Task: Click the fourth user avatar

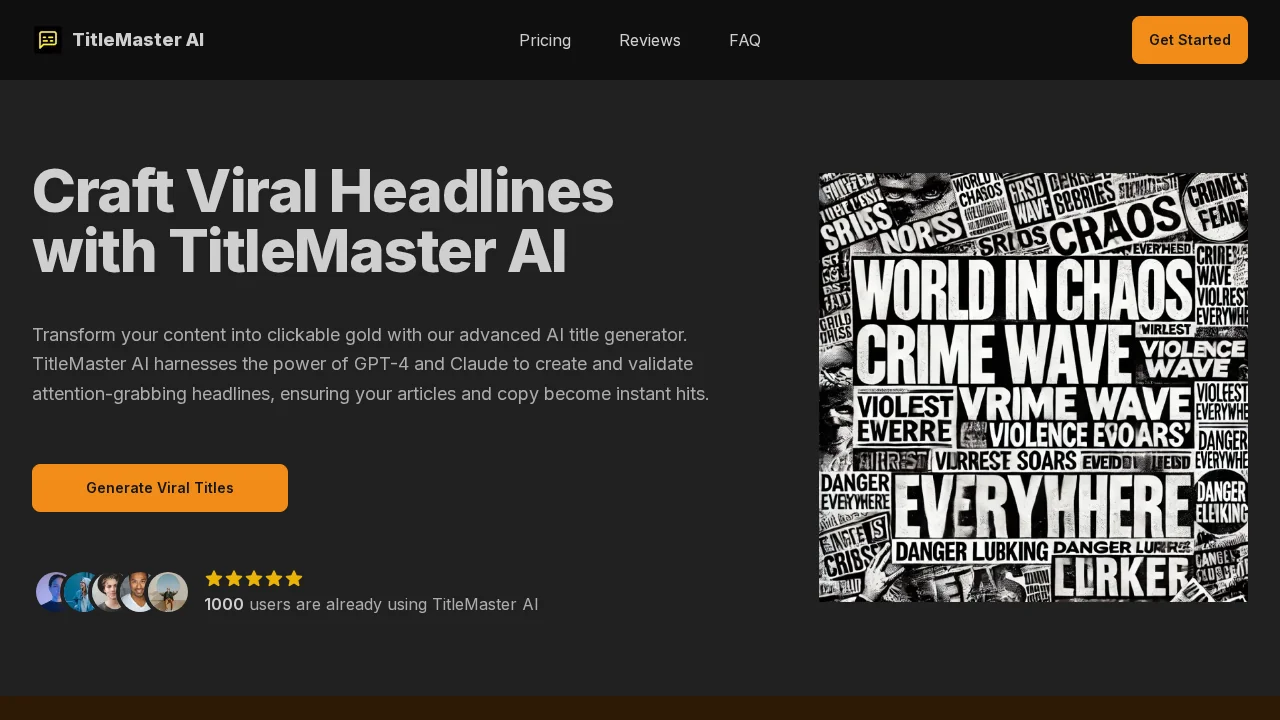Action: (x=140, y=592)
